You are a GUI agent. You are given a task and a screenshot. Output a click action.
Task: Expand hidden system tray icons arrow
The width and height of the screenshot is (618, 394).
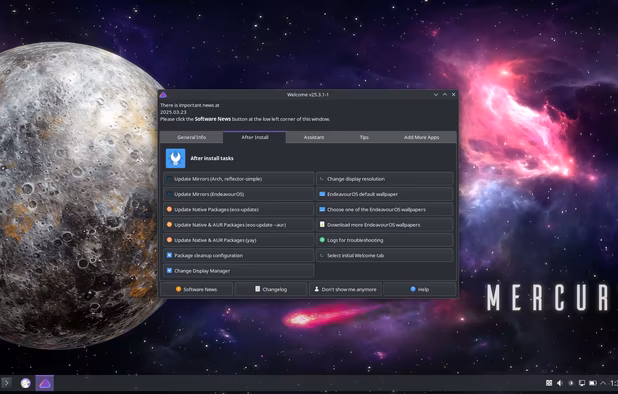coord(603,383)
